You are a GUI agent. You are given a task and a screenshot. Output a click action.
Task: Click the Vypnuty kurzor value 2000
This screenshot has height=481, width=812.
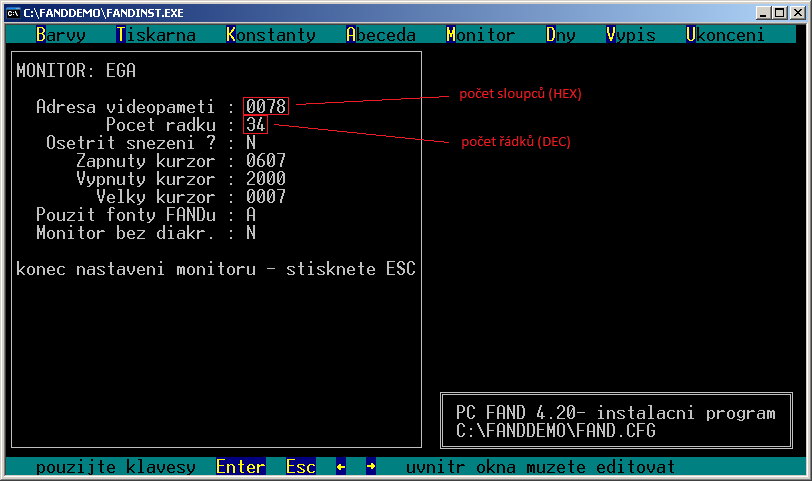(x=266, y=179)
